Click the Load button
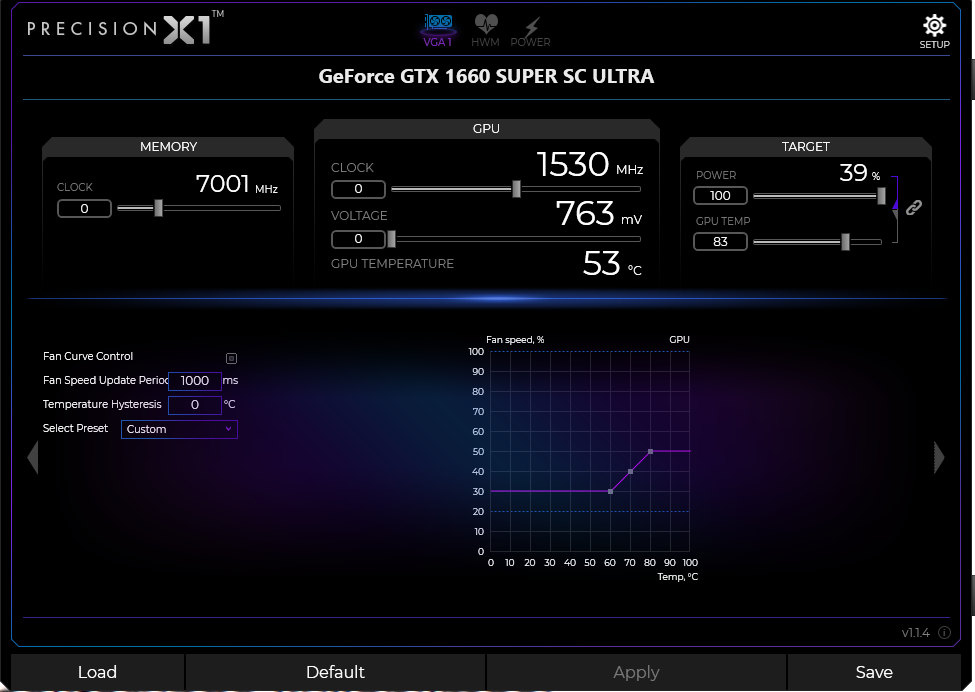Viewport: 975px width, 692px height. tap(97, 672)
